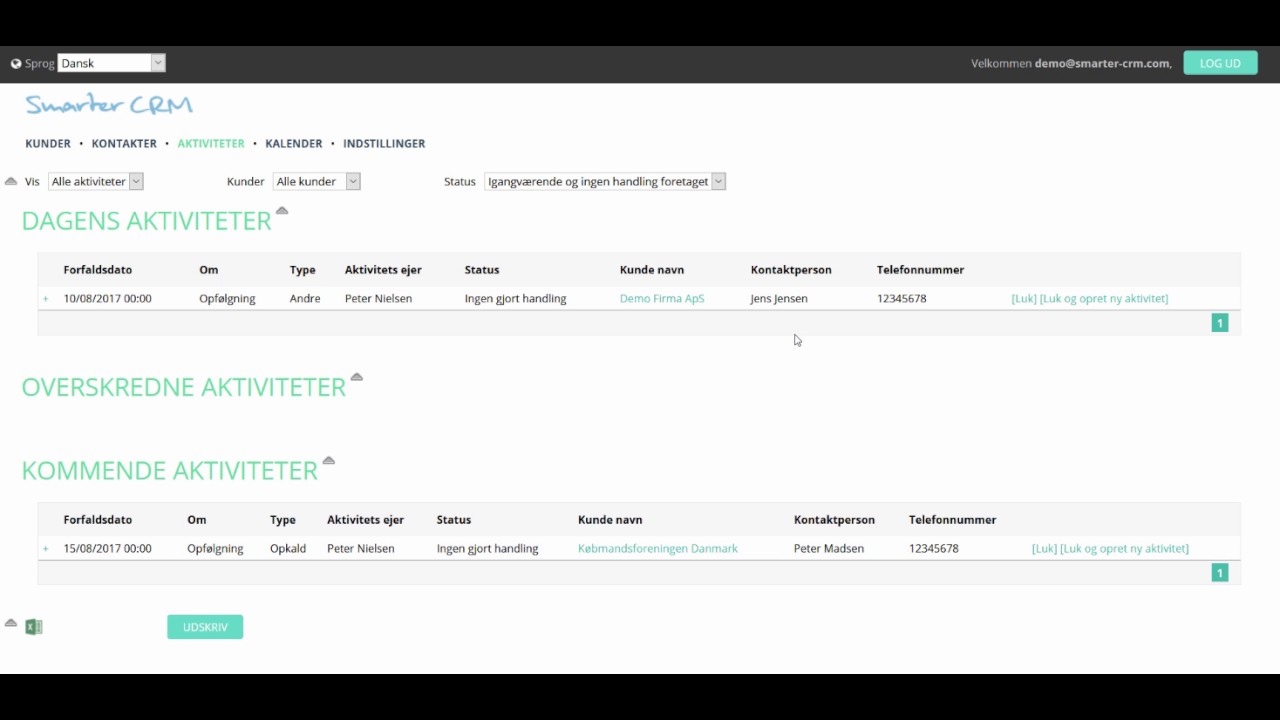The height and width of the screenshot is (720, 1280).
Task: Click the Jens Jensen contact cell
Action: (x=779, y=298)
